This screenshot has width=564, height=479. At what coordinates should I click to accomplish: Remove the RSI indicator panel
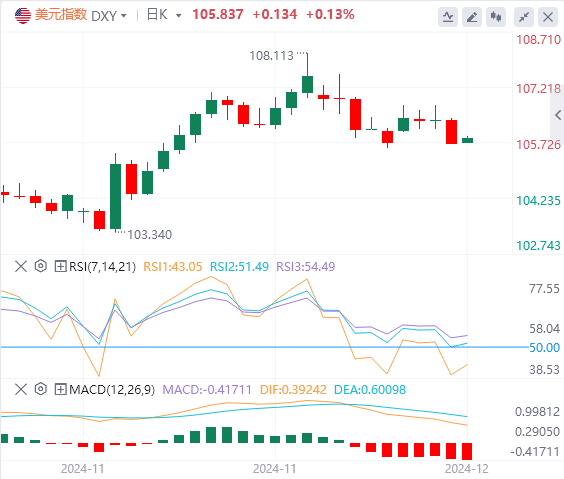pyautogui.click(x=21, y=266)
